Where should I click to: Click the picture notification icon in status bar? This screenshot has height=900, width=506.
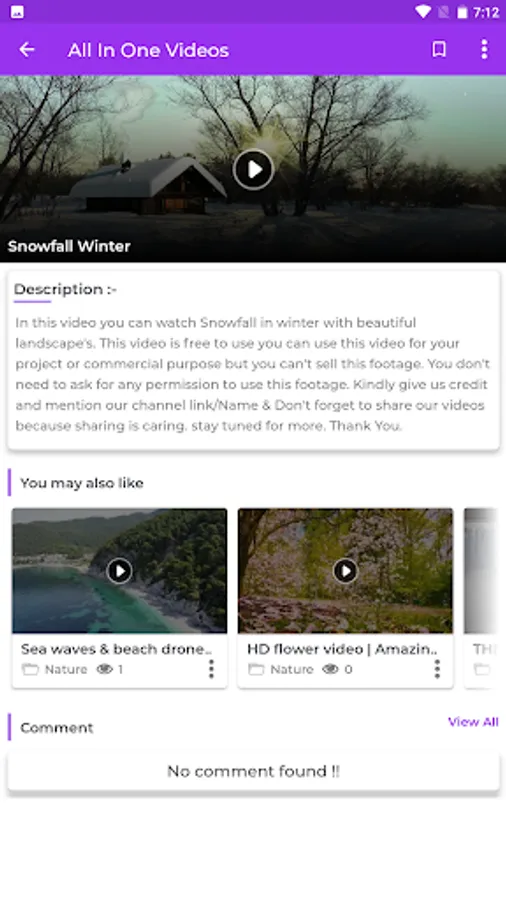pyautogui.click(x=17, y=11)
